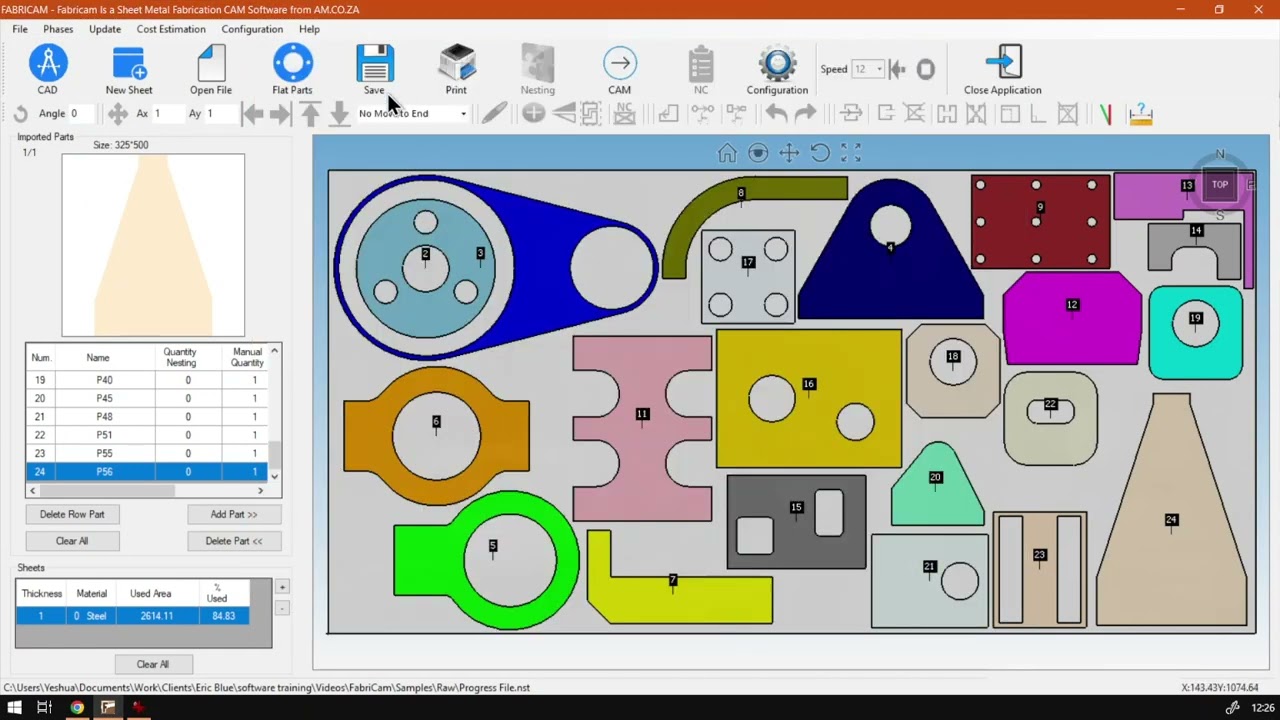Click the plus expander beside Sheets table
The width and height of the screenshot is (1280, 720).
(x=282, y=587)
